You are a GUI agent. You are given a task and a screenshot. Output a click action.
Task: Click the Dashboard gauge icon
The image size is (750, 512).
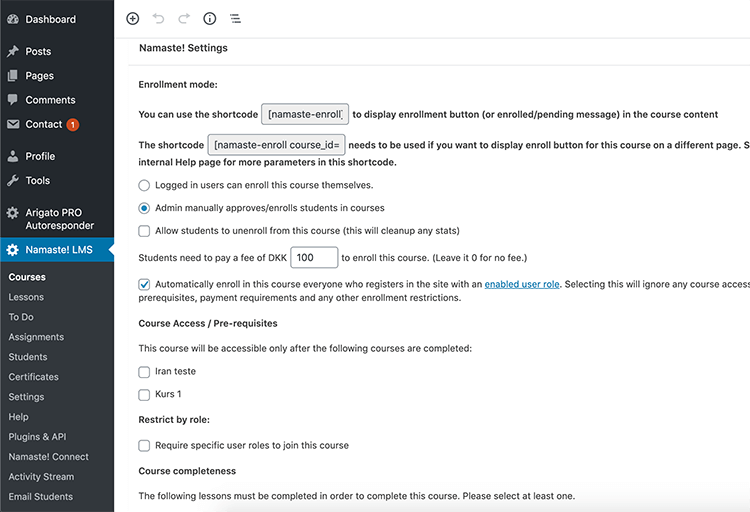[13, 19]
